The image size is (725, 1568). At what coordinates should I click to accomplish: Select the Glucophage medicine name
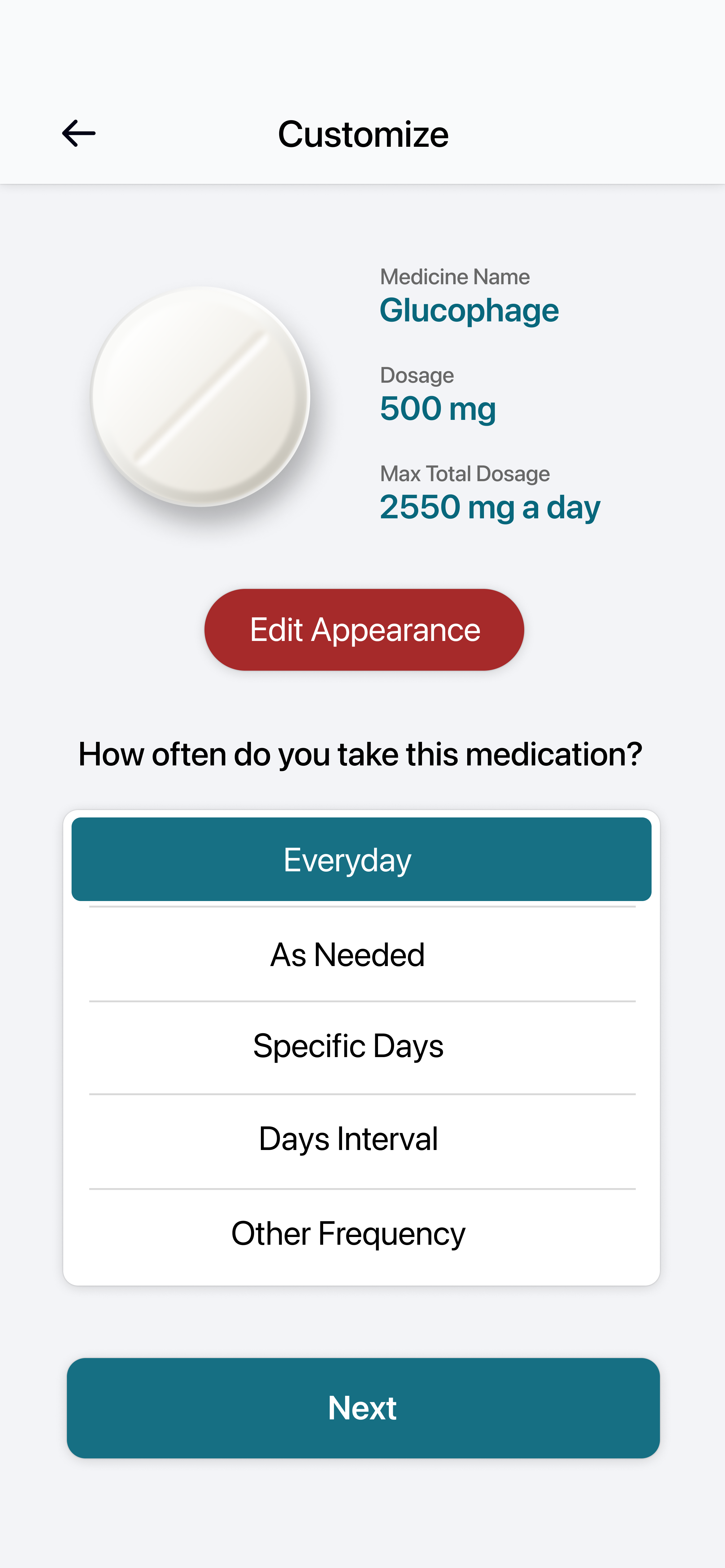point(468,311)
